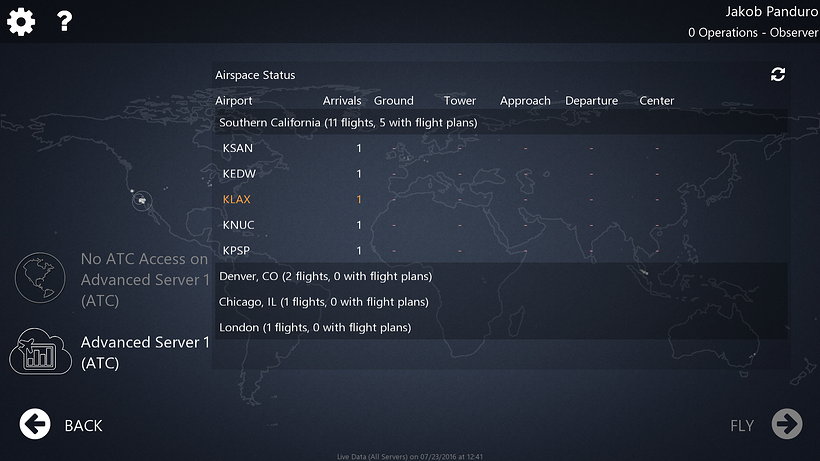Open the settings gear icon
Screen dimensions: 820x461
point(21,21)
